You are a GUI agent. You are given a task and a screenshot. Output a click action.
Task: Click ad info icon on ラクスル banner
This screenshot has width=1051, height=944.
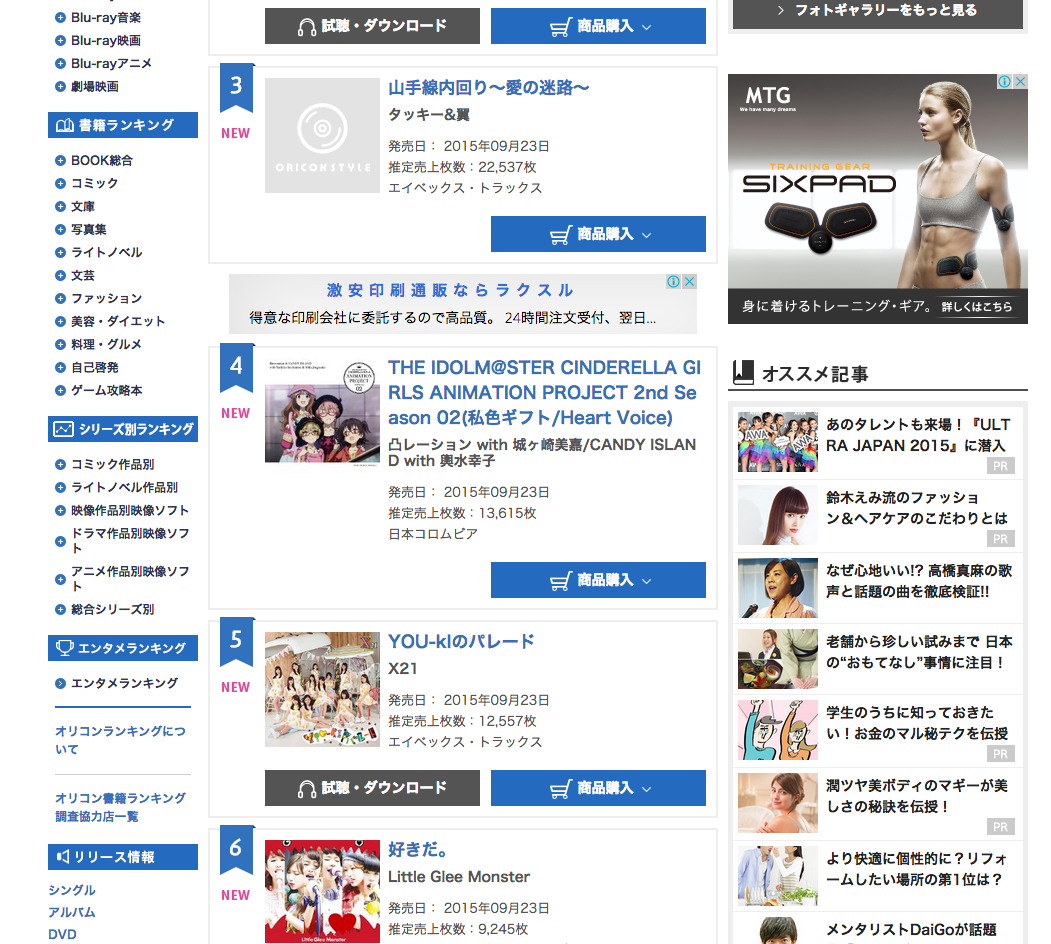tap(674, 282)
